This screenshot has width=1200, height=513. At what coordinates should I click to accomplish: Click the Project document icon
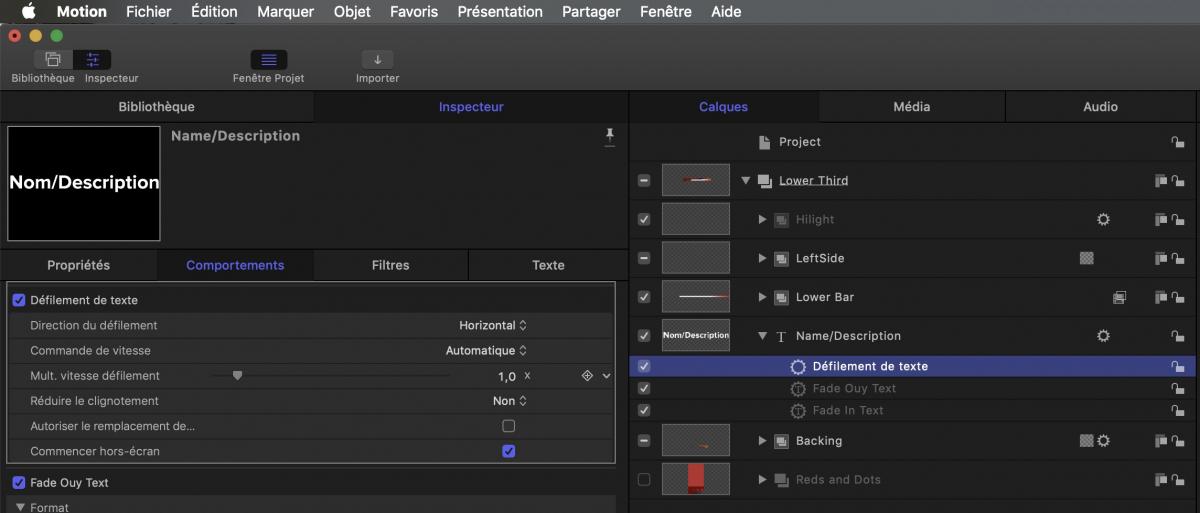(x=765, y=142)
